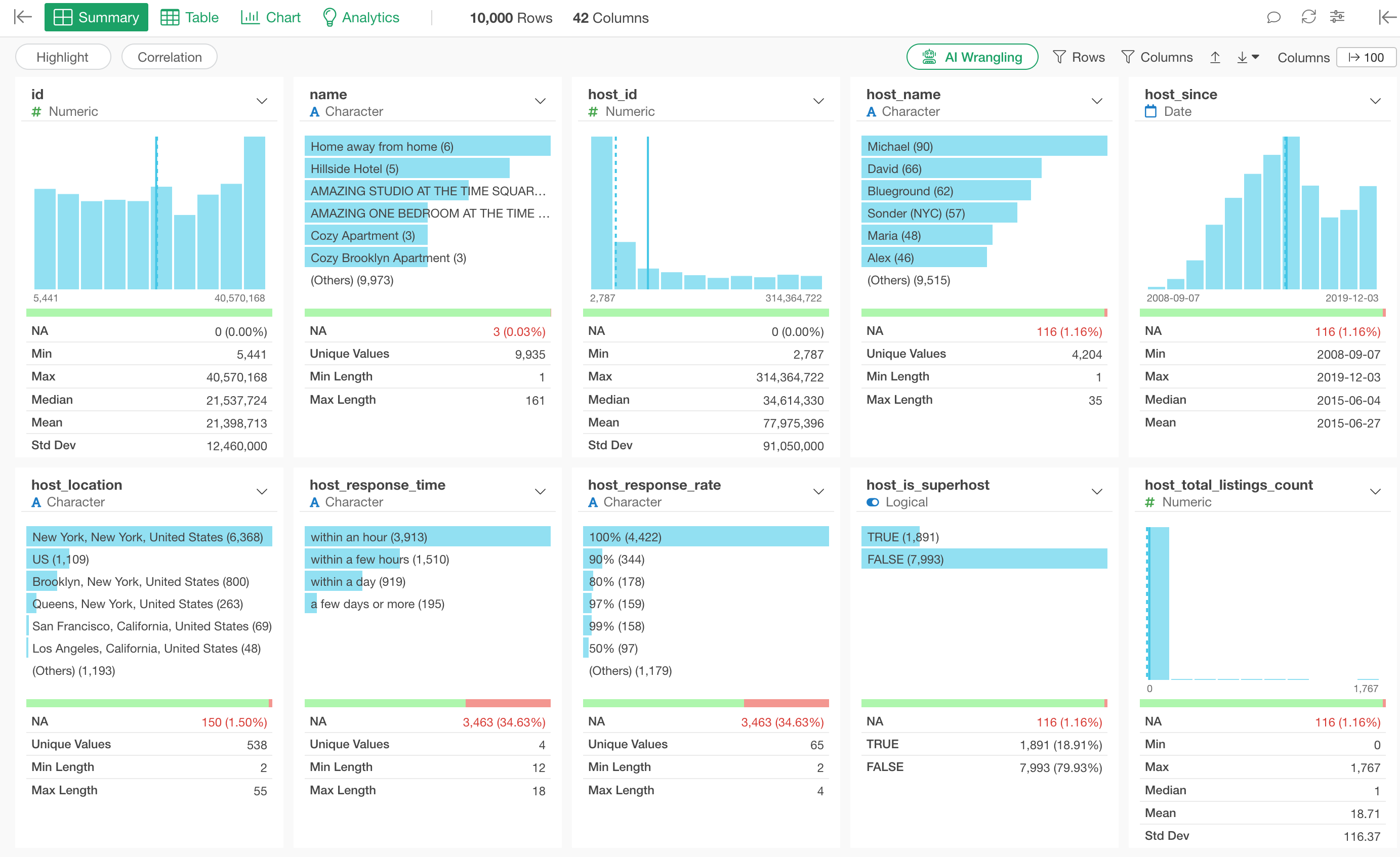Toggle the Correlation mode button

170,57
